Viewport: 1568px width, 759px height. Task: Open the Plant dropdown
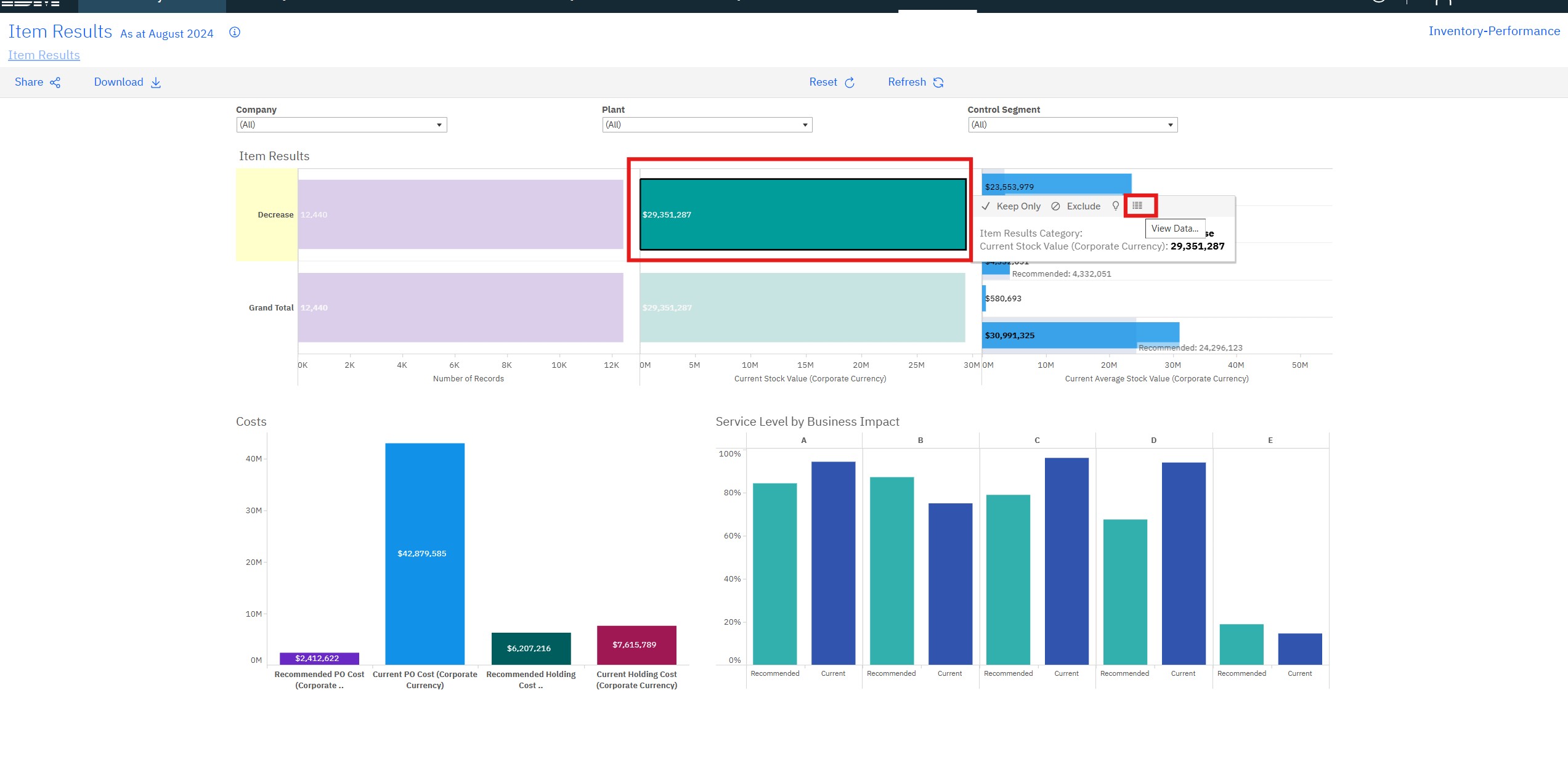click(707, 124)
